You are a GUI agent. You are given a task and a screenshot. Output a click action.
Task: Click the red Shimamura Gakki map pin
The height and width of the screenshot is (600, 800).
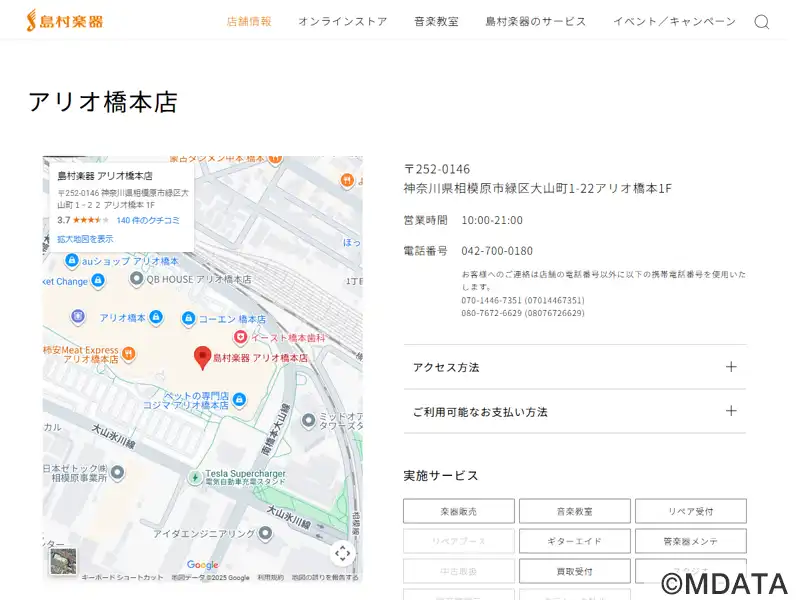pos(202,357)
